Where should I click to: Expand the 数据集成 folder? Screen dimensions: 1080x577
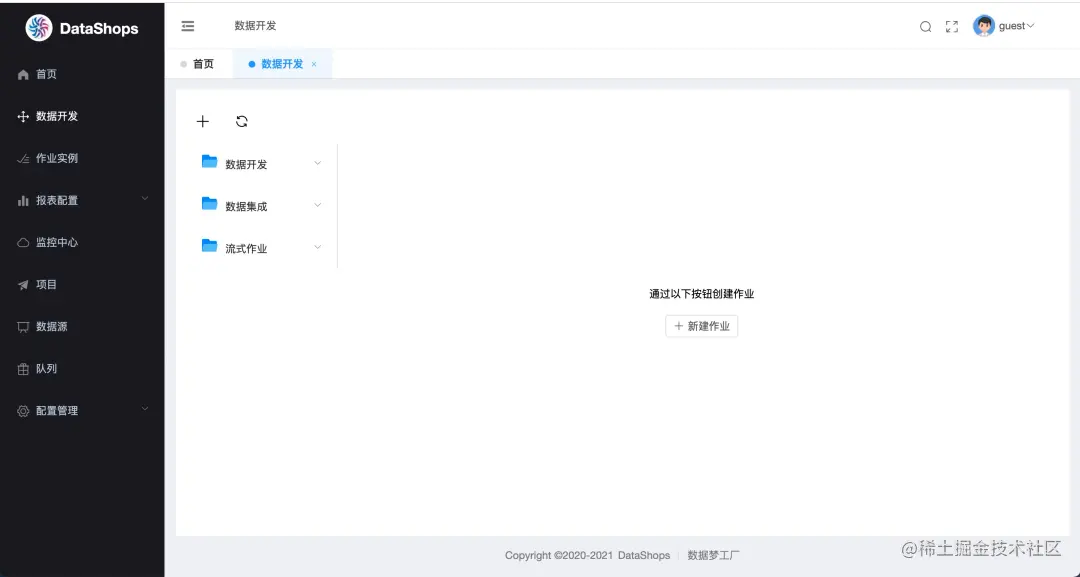(x=317, y=205)
